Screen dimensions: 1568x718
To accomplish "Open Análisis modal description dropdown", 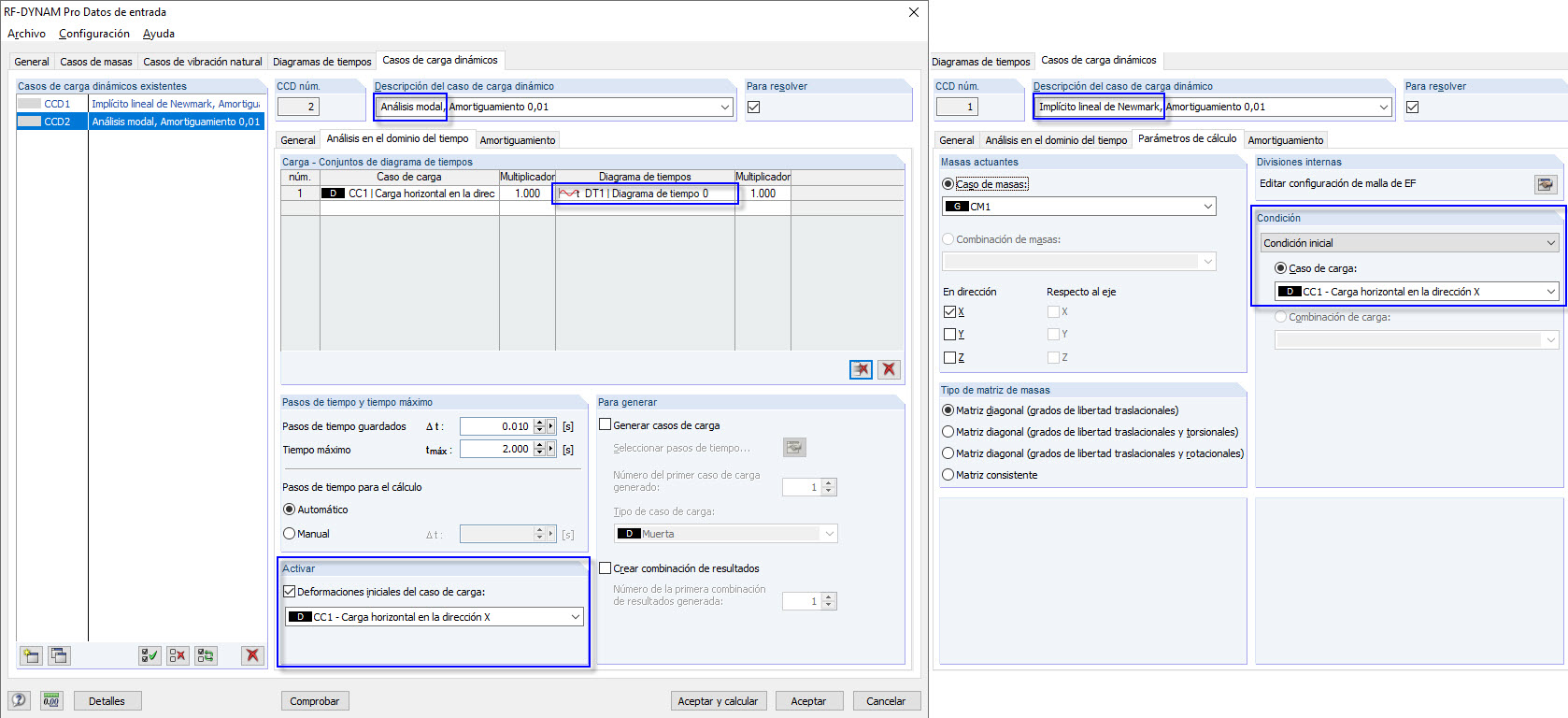I will pos(725,108).
